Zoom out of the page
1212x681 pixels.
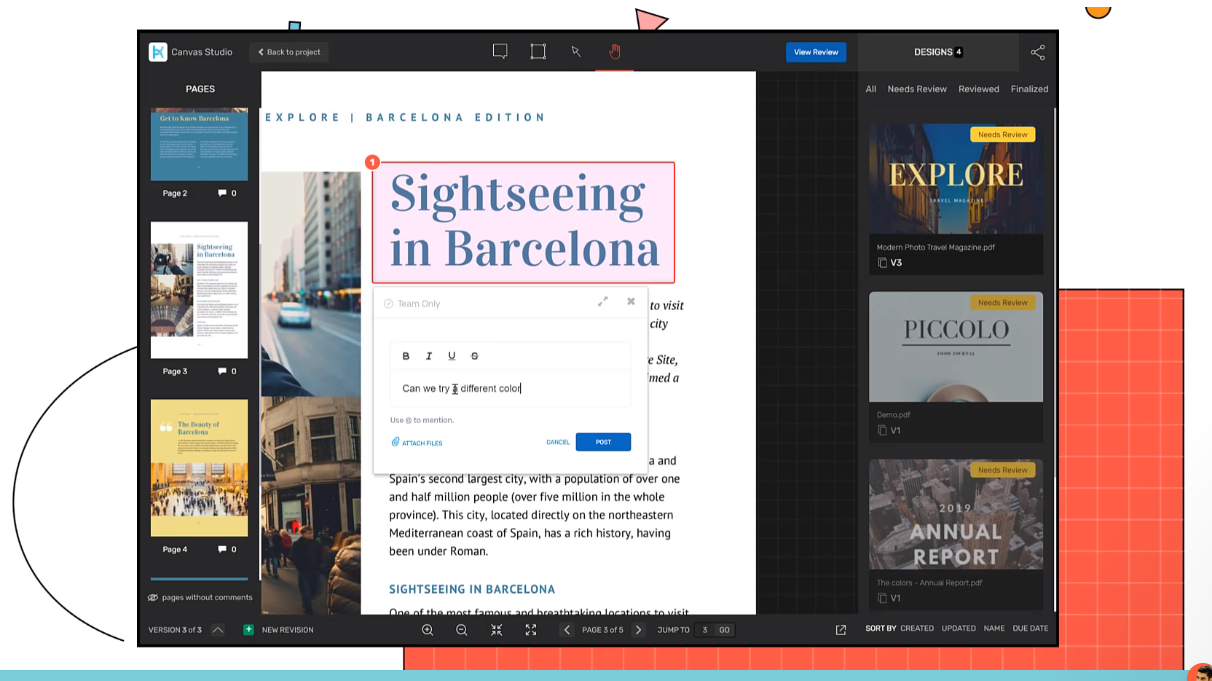461,630
